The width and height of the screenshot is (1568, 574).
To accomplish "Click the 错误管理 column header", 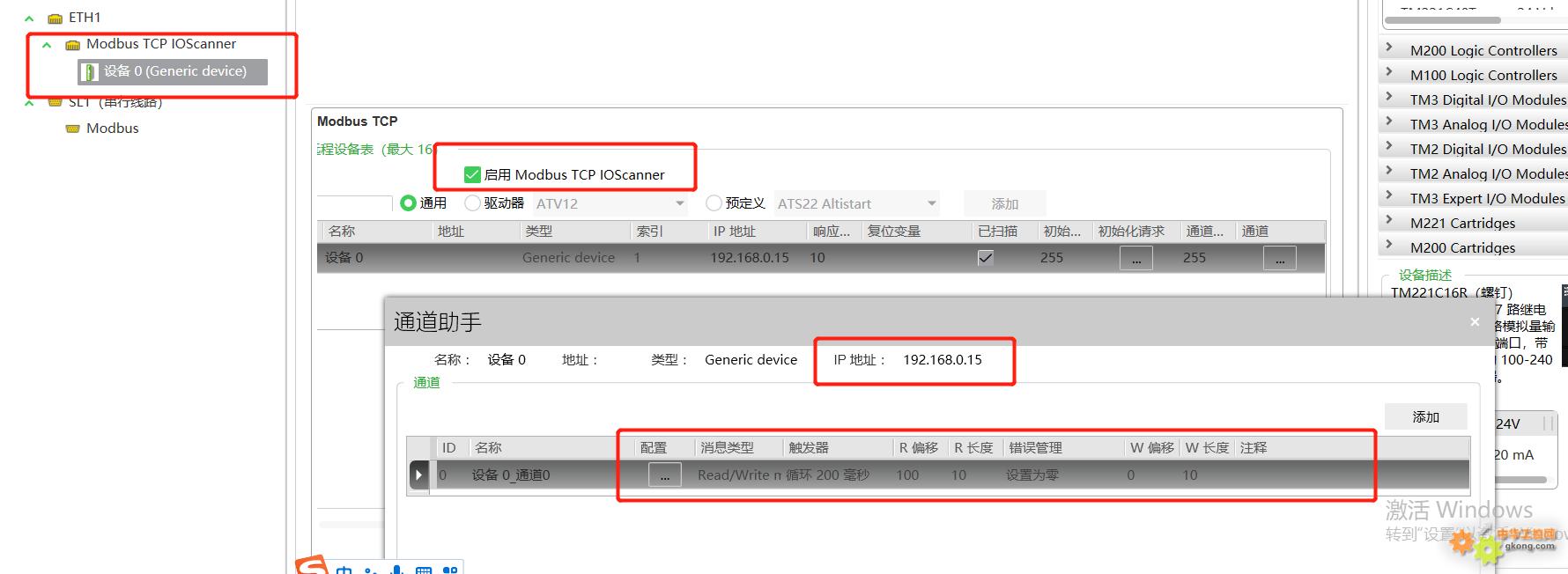I will point(1063,447).
